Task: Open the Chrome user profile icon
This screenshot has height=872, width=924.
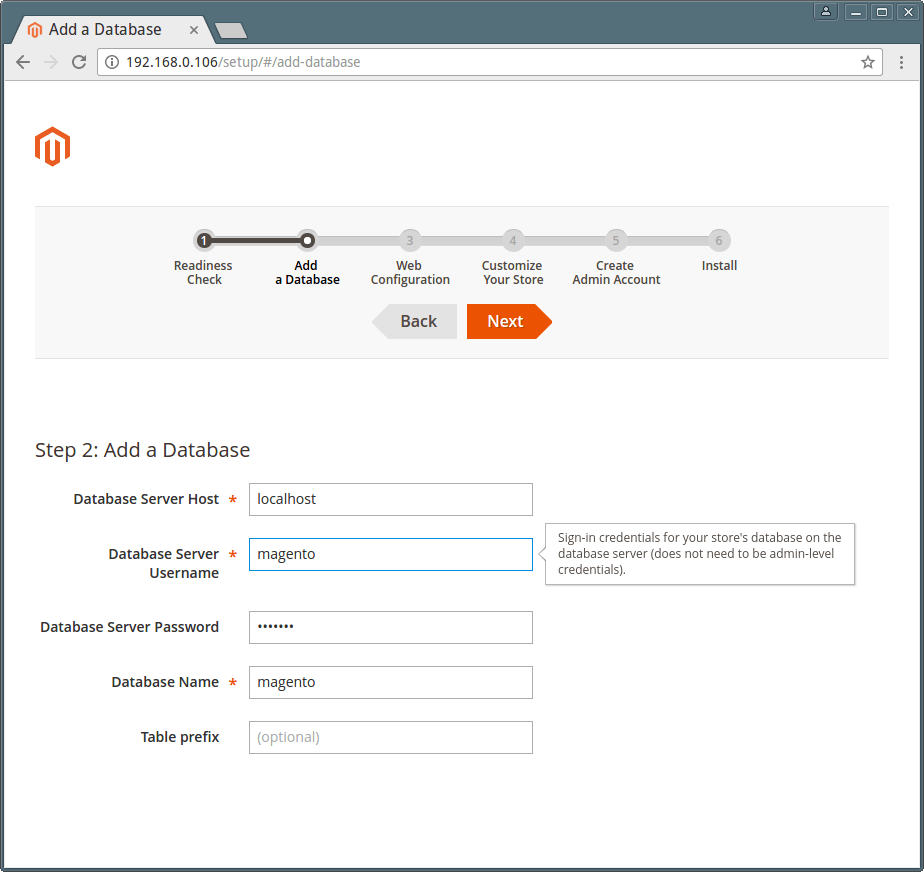Action: [x=826, y=11]
